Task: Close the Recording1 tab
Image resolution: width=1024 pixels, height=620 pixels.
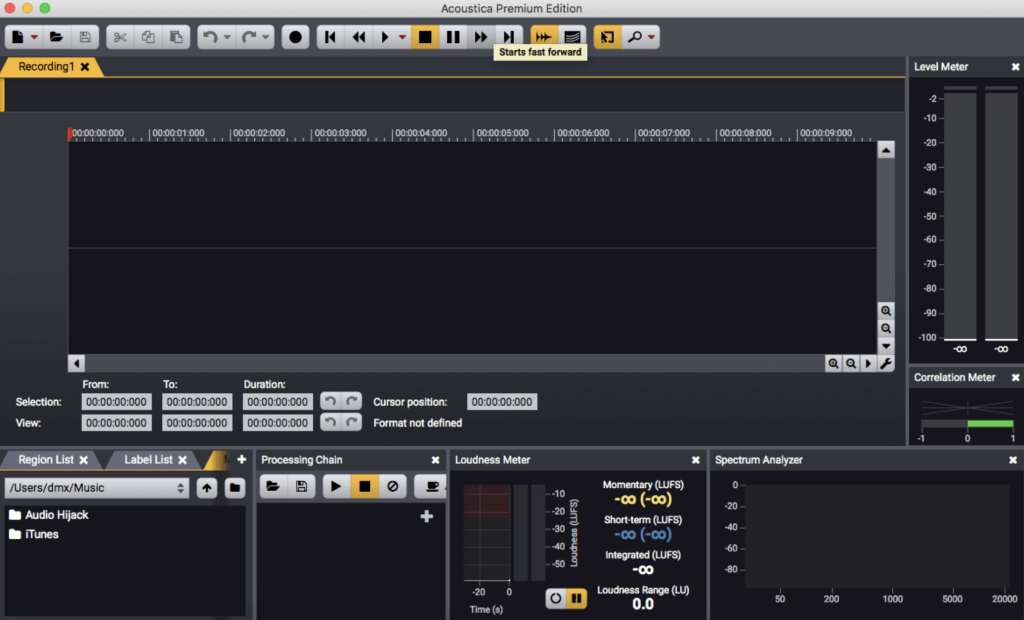Action: point(85,67)
